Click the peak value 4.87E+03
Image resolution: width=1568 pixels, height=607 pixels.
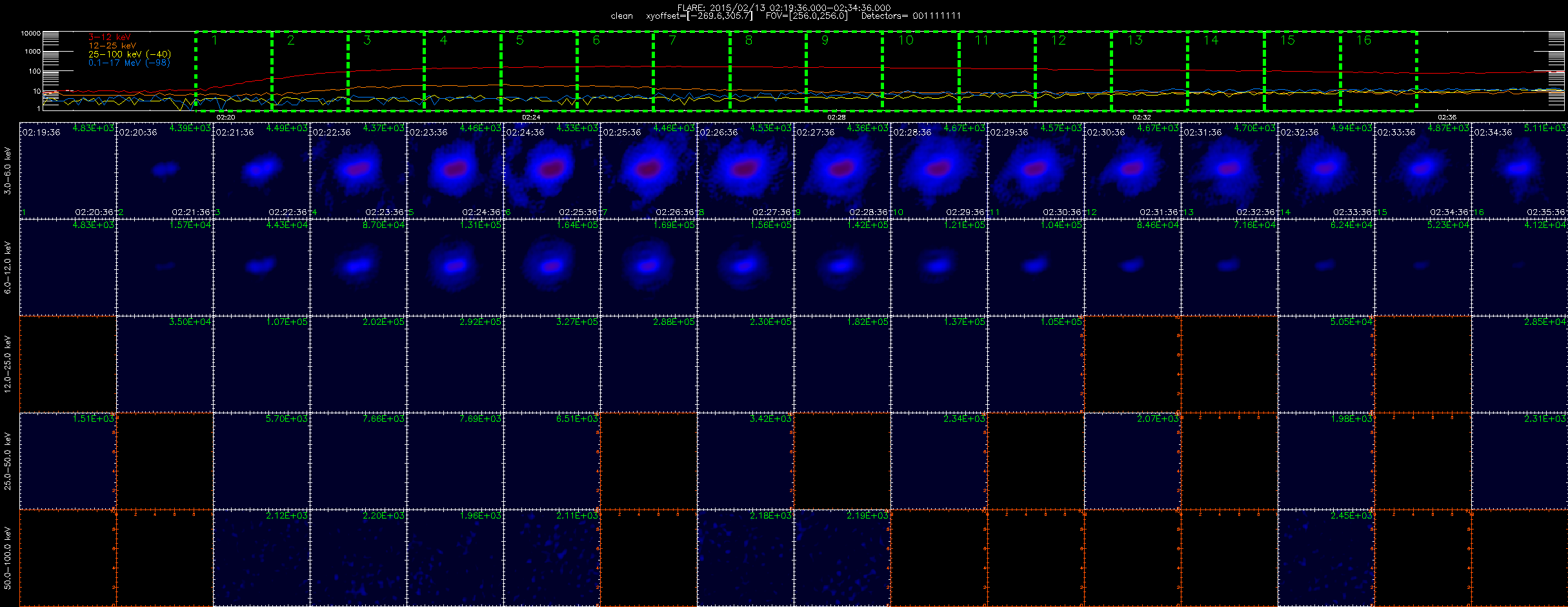tap(1448, 128)
